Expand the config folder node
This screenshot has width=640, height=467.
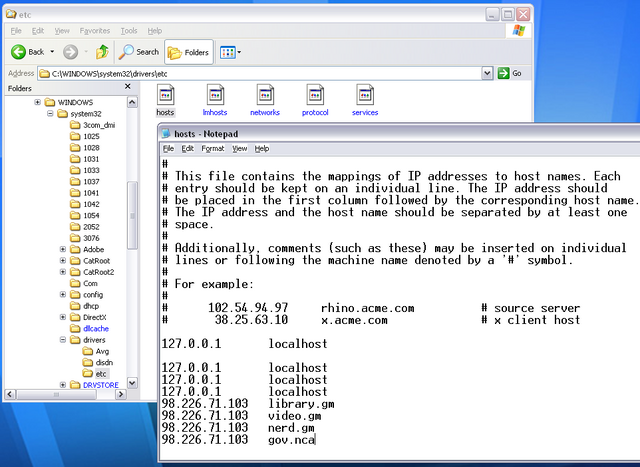pos(63,294)
